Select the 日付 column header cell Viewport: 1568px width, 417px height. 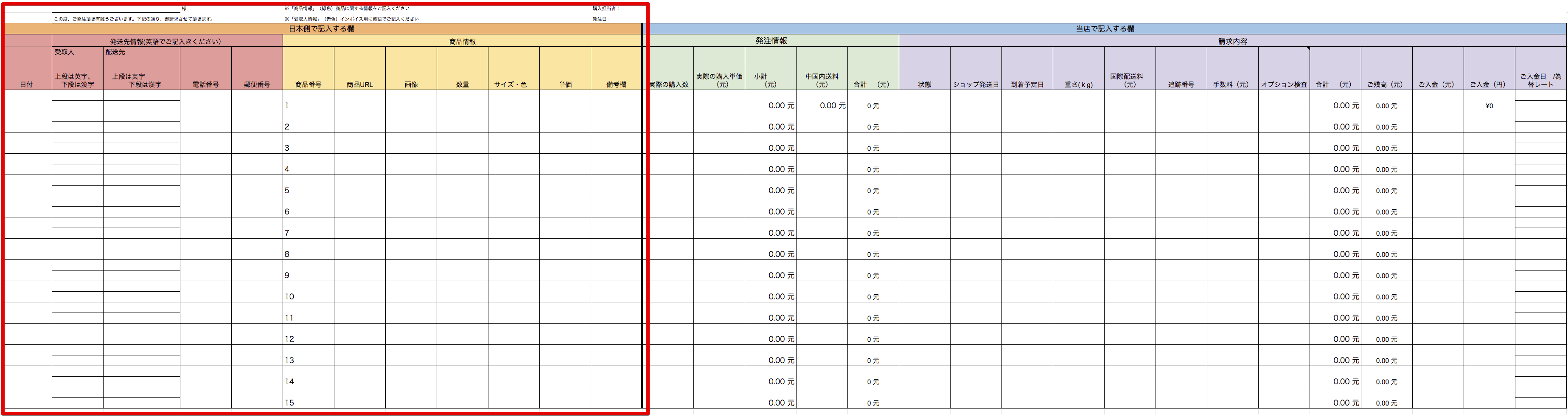(x=27, y=84)
